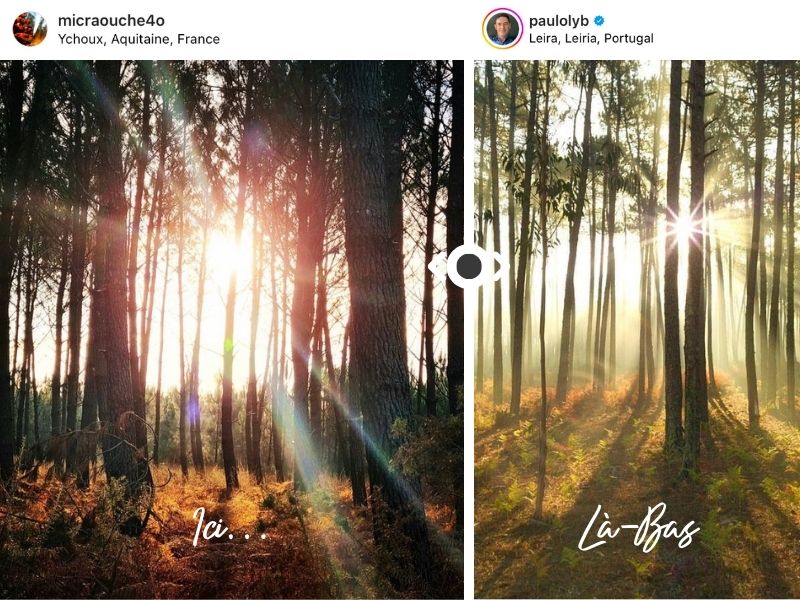Open micraouche4o profile picture
The image size is (800, 600).
pos(30,29)
